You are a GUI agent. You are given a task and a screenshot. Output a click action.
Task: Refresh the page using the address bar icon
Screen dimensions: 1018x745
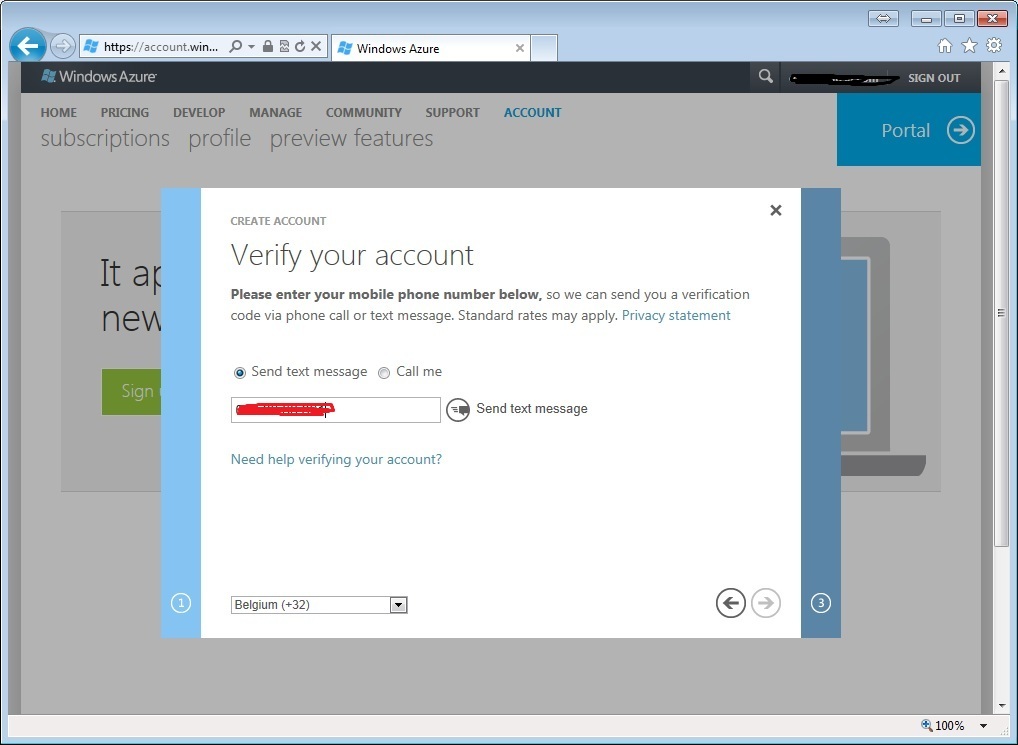click(300, 47)
